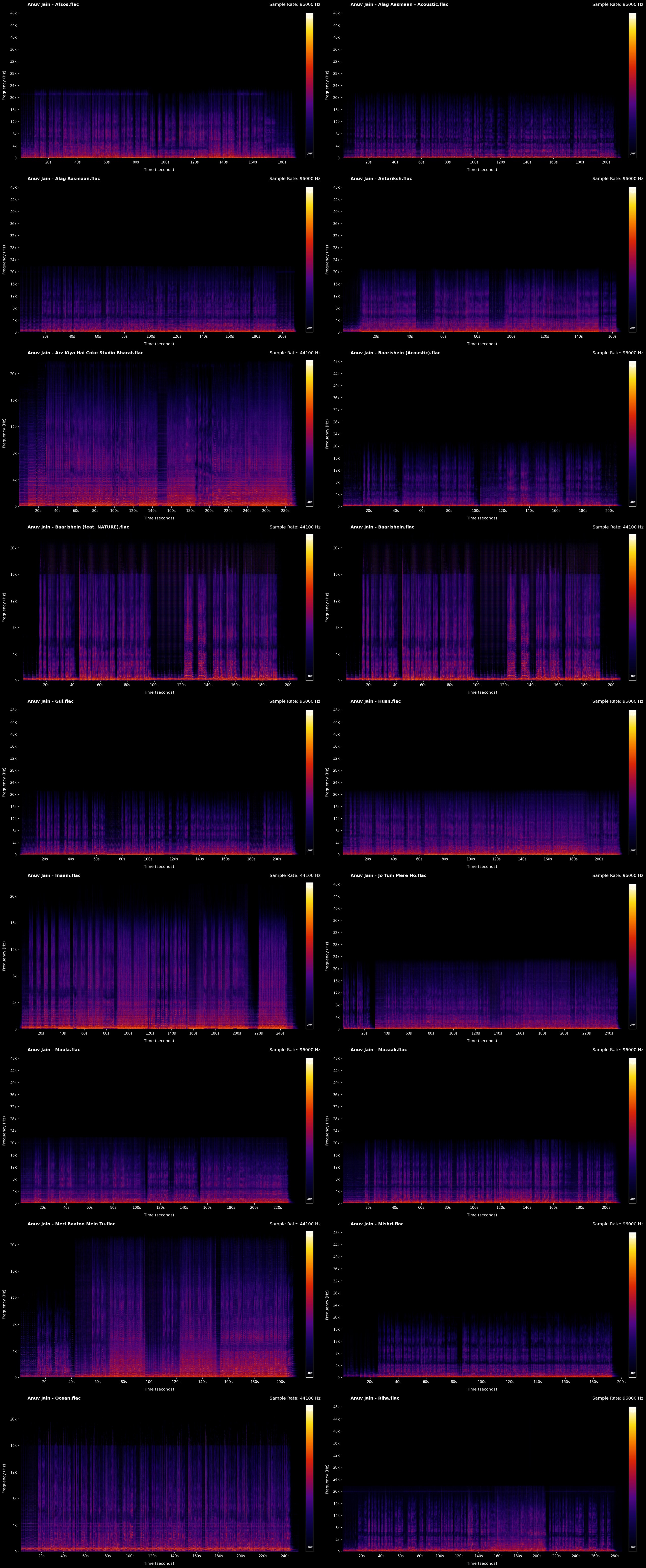The width and height of the screenshot is (646, 1568).
Task: Select "Sample Rate: 96000 Hz" for Husn.flac
Action: coord(618,701)
